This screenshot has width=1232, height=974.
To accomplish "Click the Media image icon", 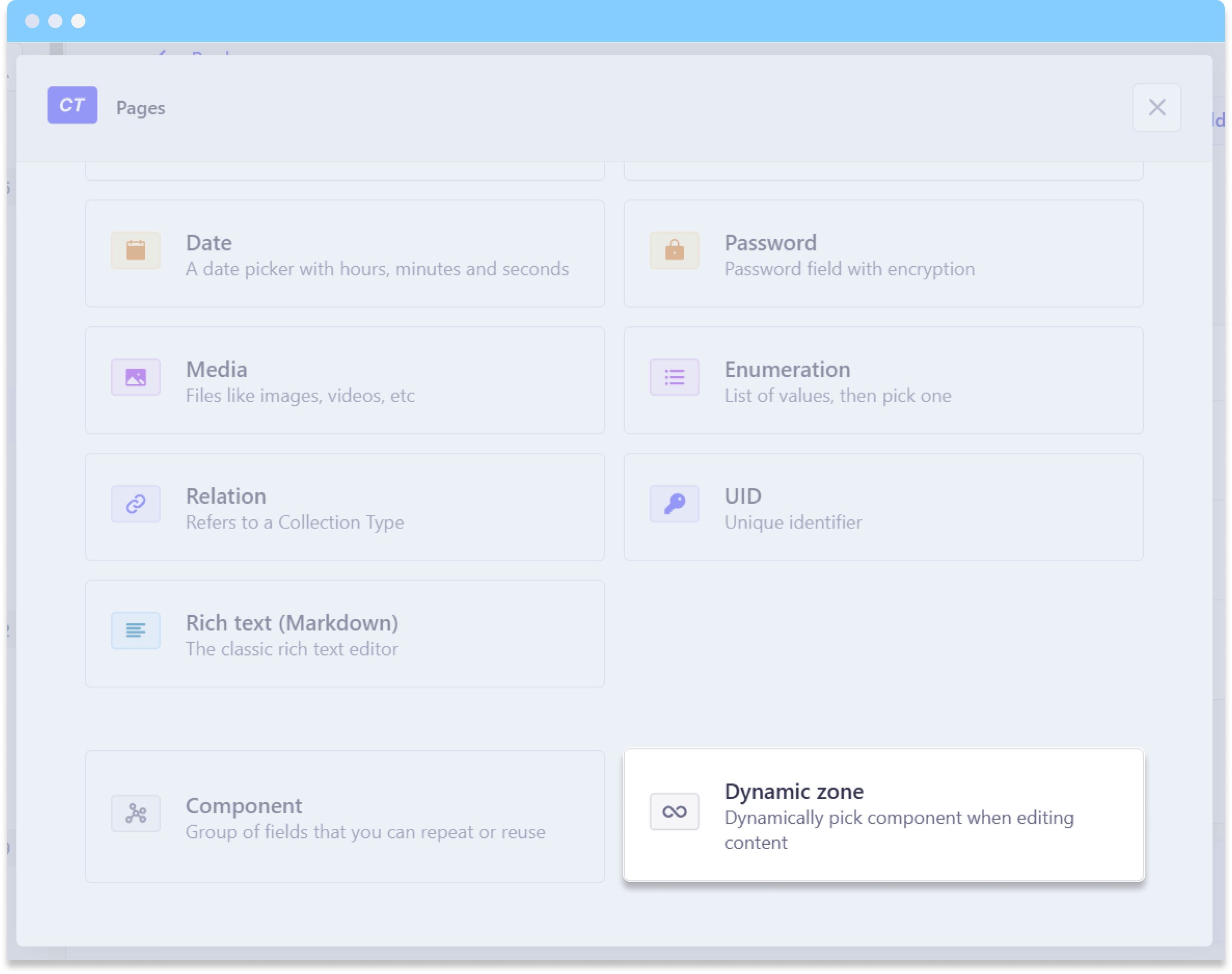I will tap(135, 377).
